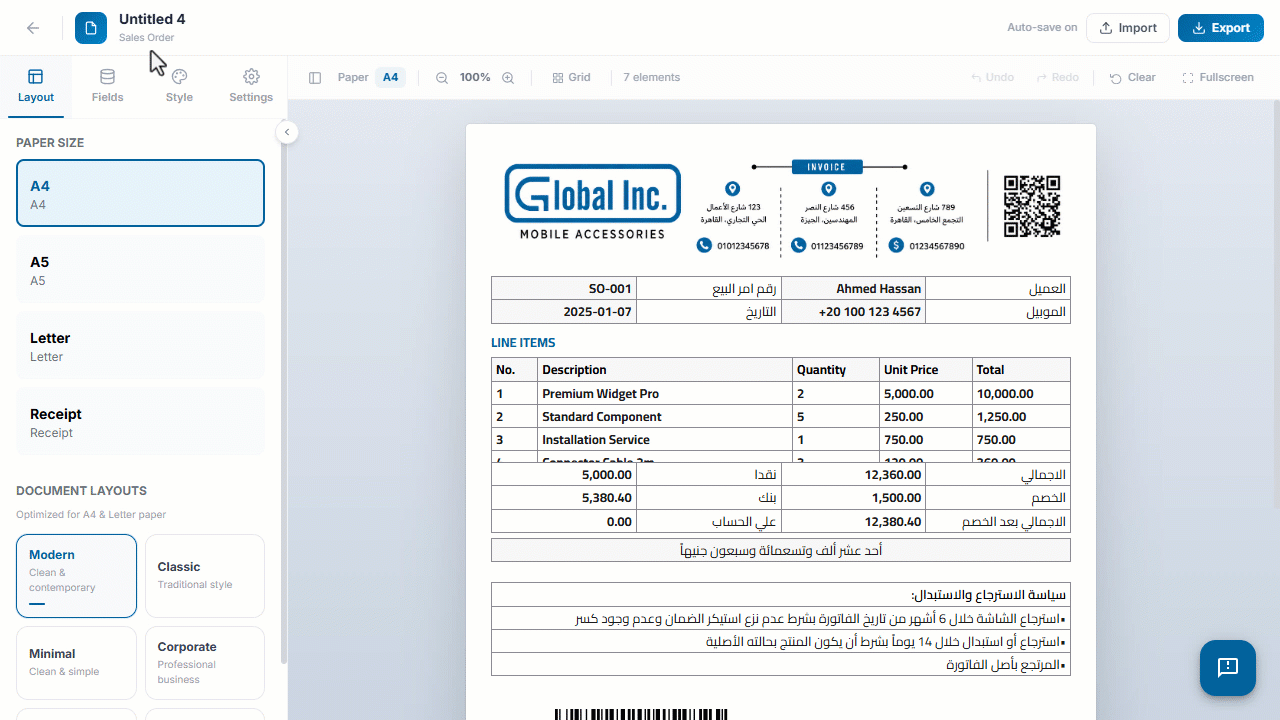Select A4 paper size

(x=141, y=193)
